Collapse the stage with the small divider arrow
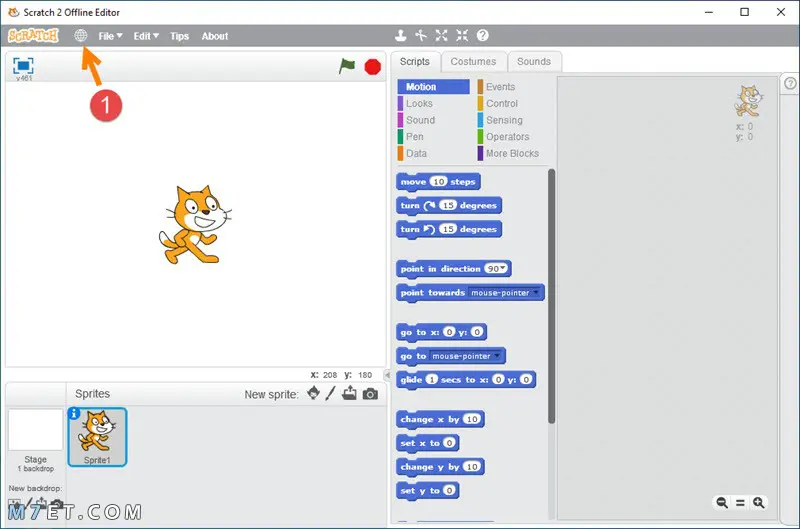Screen dimensions: 800x529 pyautogui.click(x=387, y=375)
